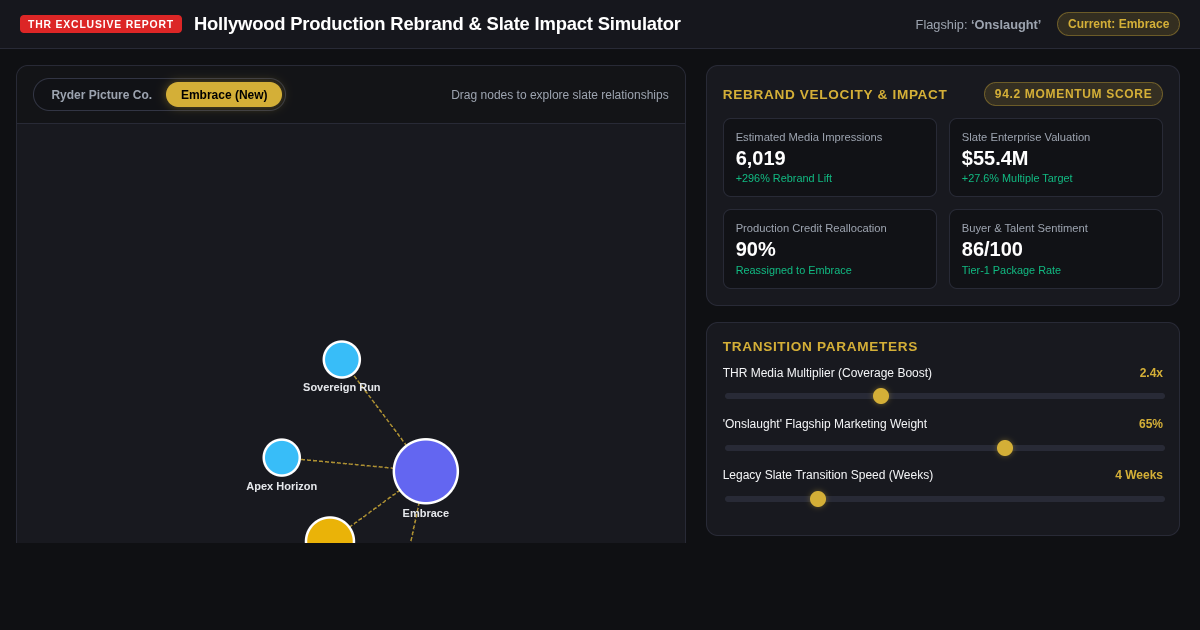1200x630 pixels.
Task: Open the Slate Enterprise Valuation card
Action: click(1056, 158)
